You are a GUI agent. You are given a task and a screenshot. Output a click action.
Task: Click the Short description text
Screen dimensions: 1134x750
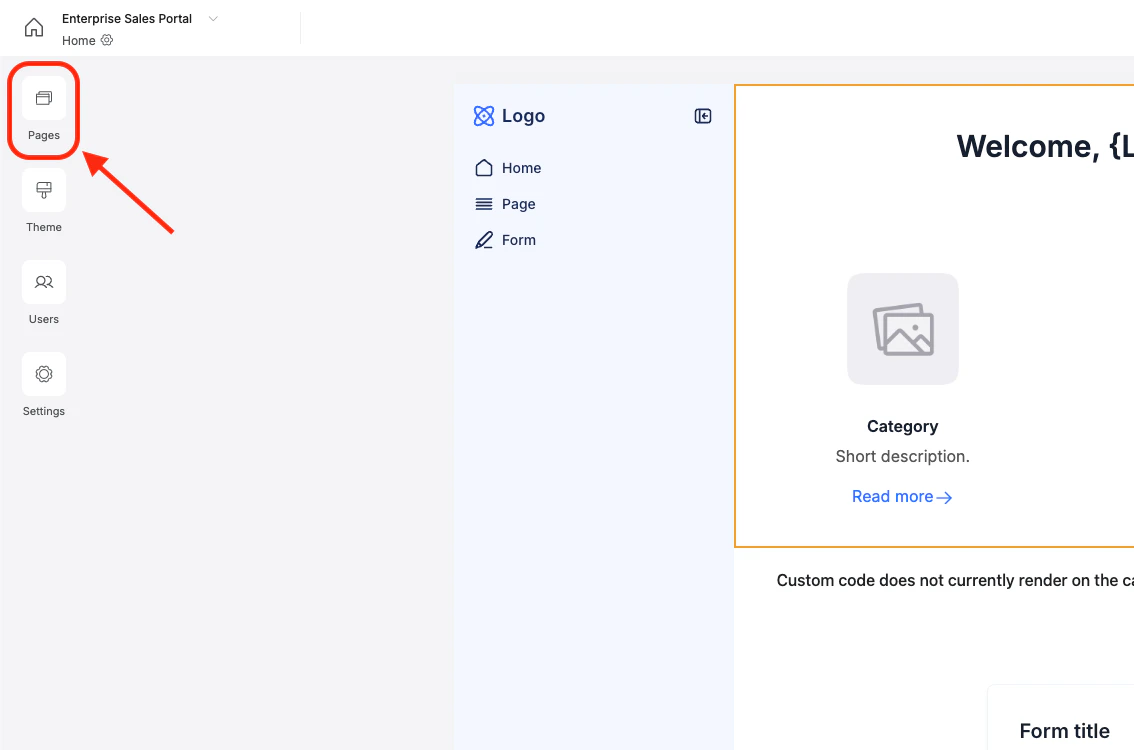(903, 456)
